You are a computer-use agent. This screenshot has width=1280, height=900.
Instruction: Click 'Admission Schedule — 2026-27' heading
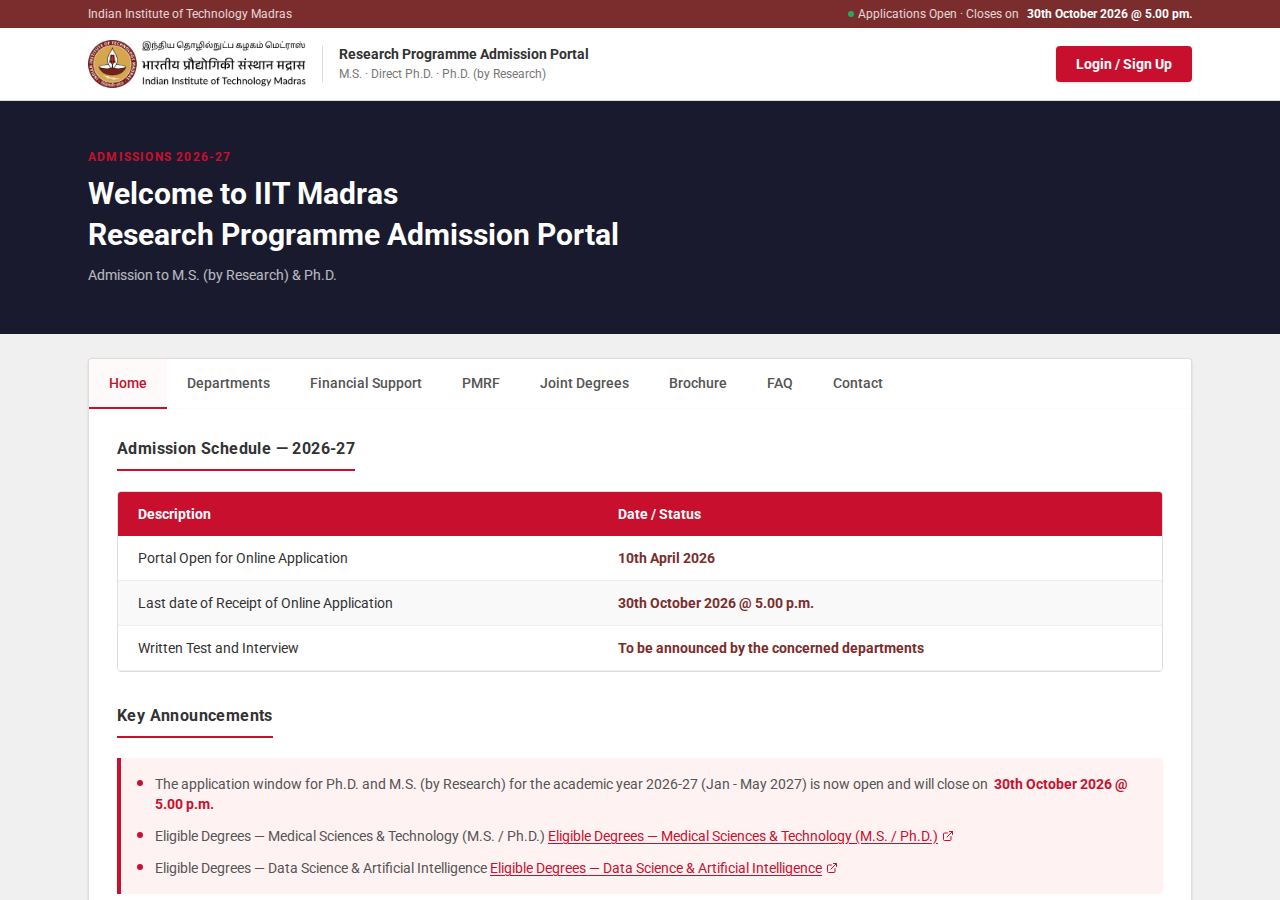click(x=236, y=448)
